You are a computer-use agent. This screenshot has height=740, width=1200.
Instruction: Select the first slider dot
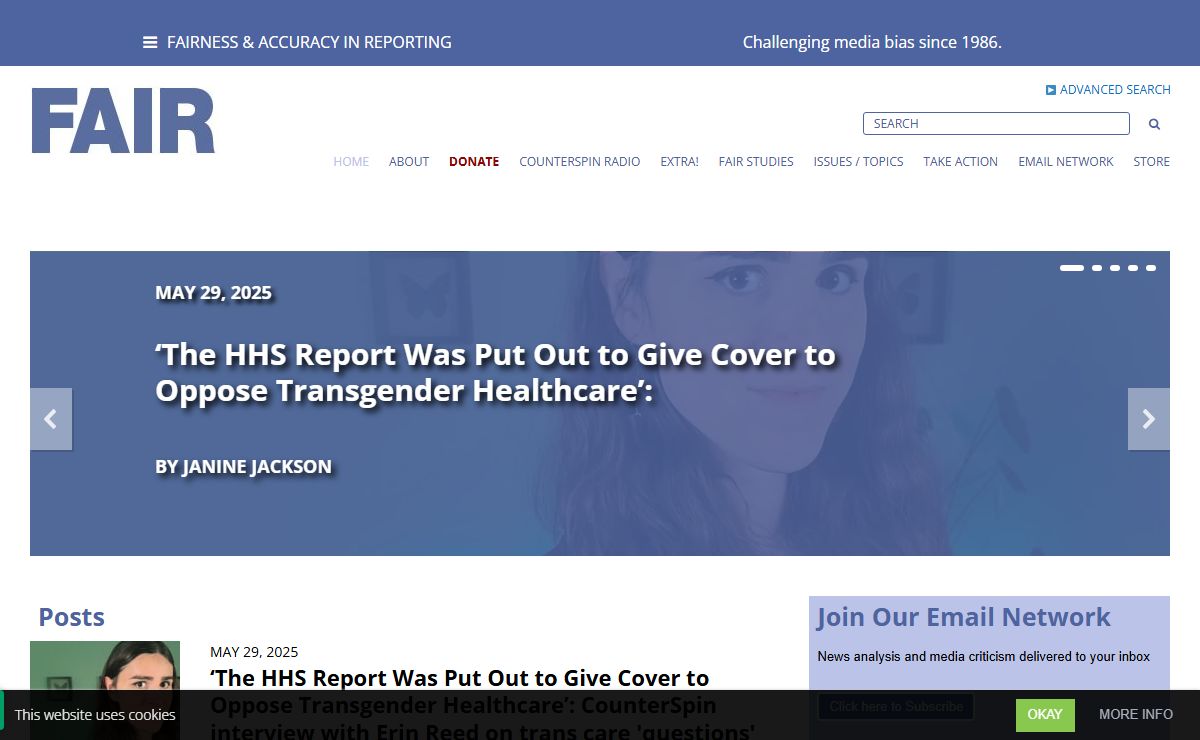click(1072, 268)
